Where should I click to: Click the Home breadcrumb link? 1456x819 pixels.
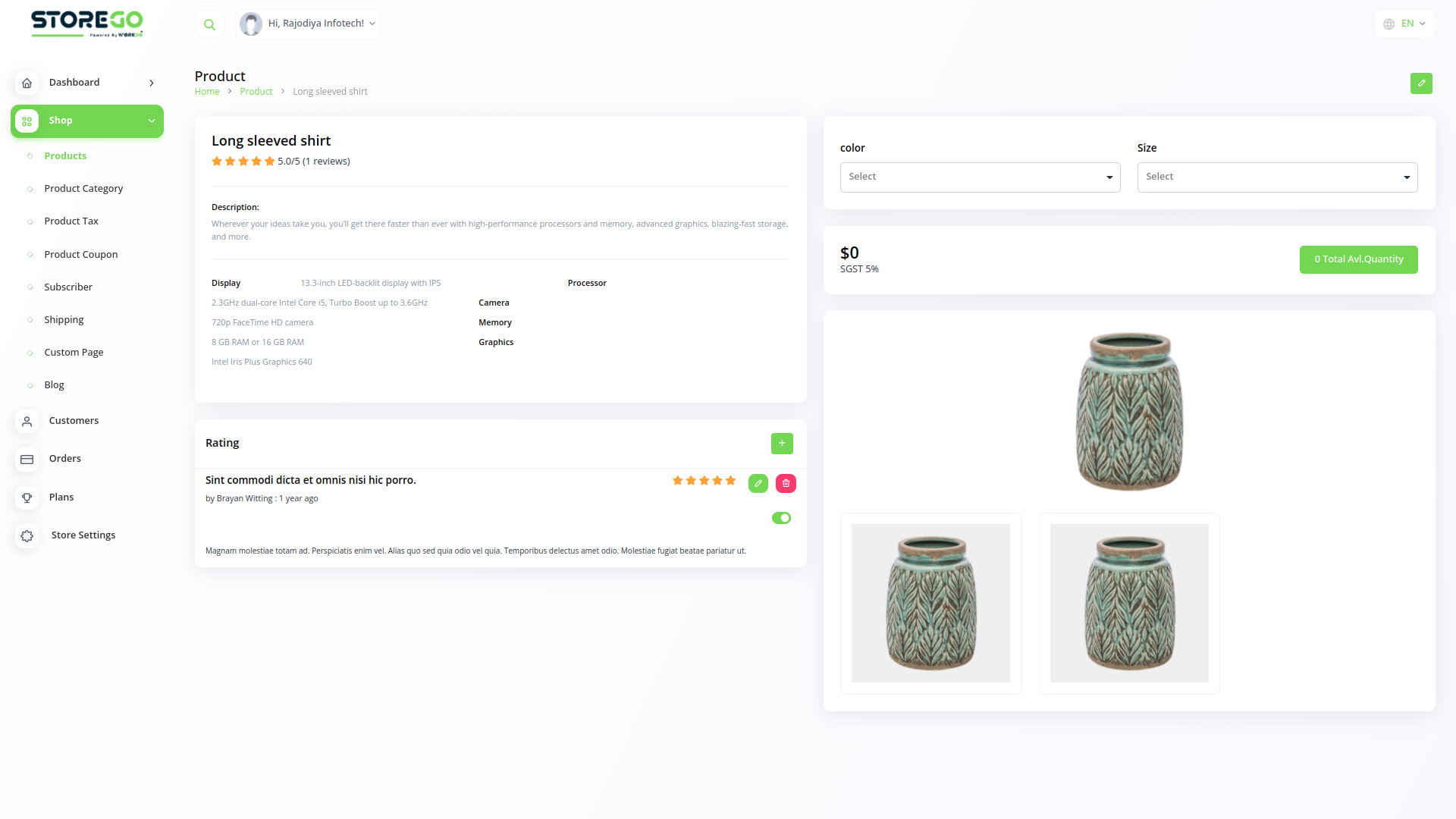207,92
